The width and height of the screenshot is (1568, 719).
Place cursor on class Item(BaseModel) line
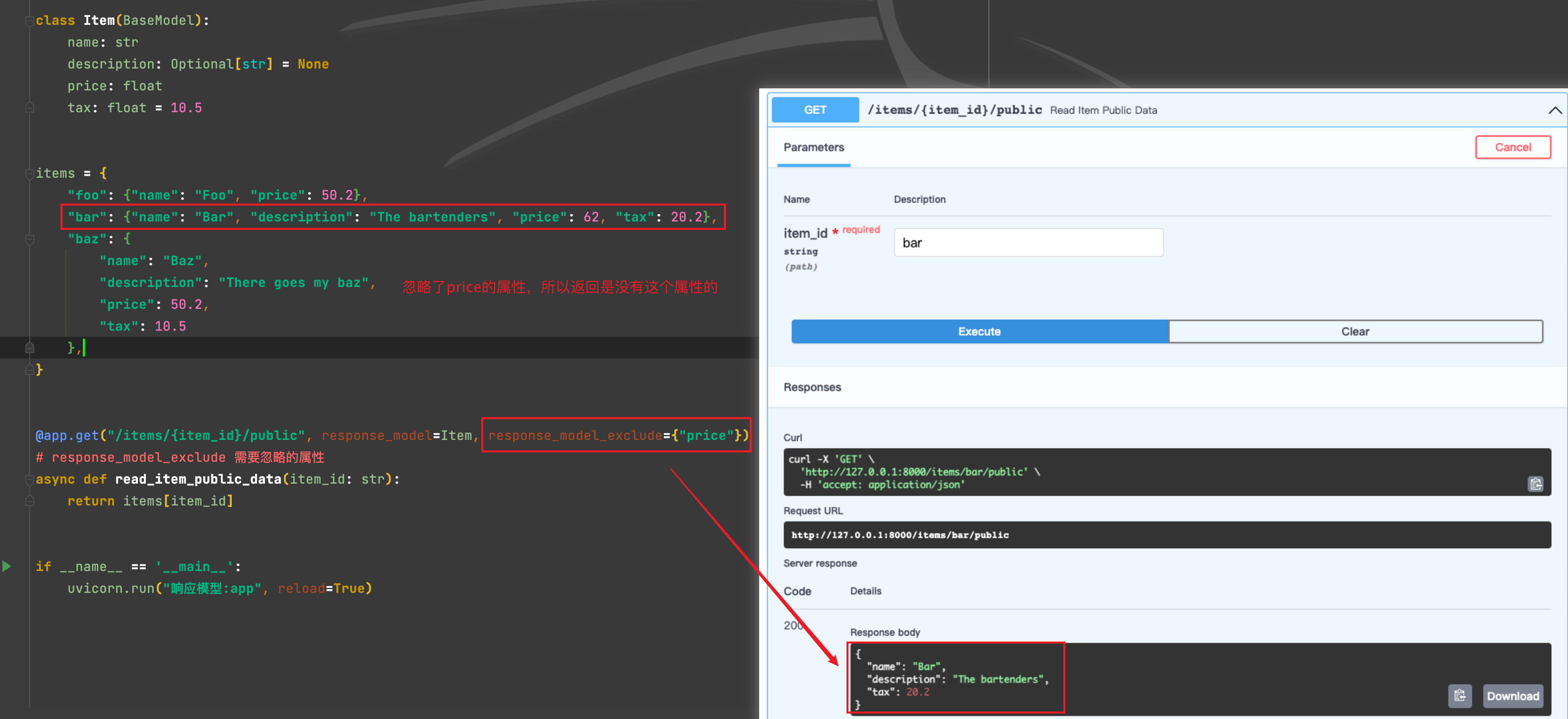pos(122,21)
